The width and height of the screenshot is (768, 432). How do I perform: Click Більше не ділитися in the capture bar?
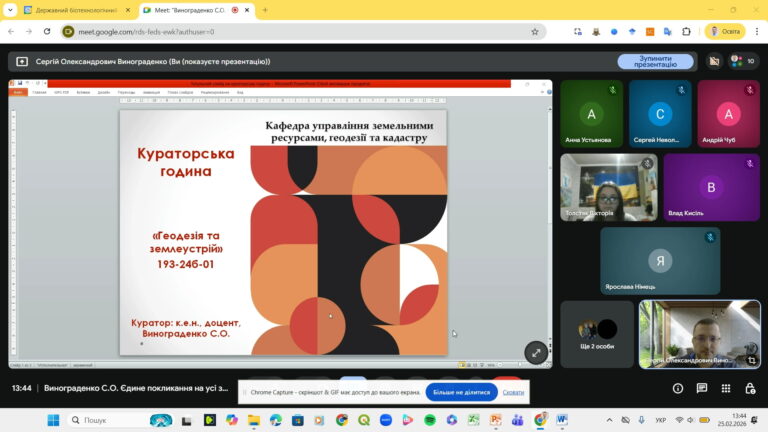461,392
